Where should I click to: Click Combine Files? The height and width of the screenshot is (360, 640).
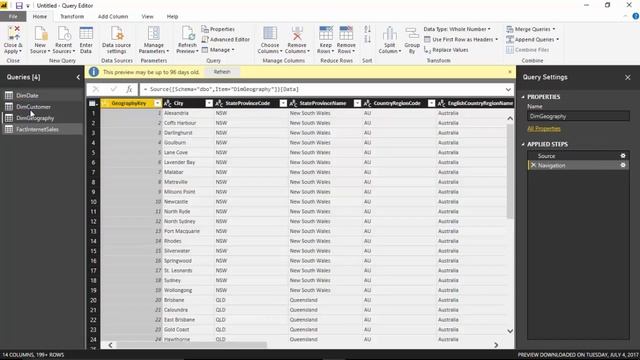click(x=528, y=50)
